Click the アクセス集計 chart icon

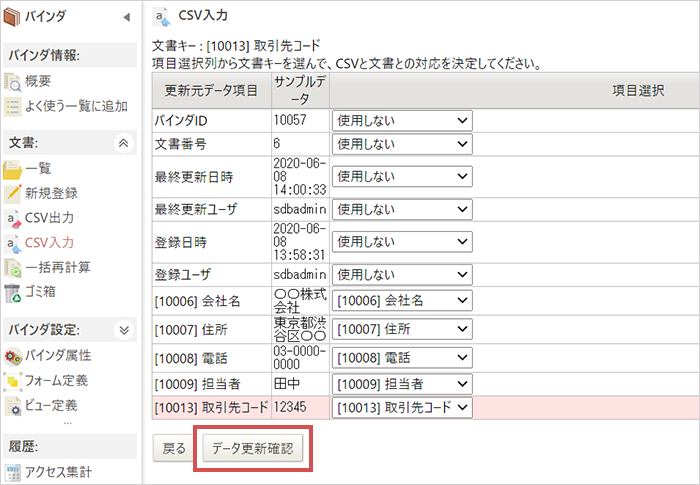click(12, 473)
